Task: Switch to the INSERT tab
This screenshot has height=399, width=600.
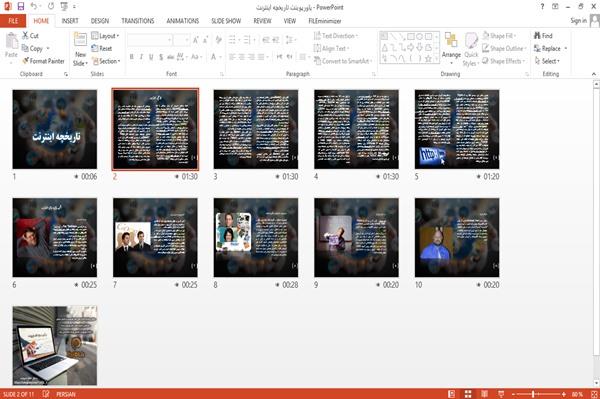Action: [70, 21]
